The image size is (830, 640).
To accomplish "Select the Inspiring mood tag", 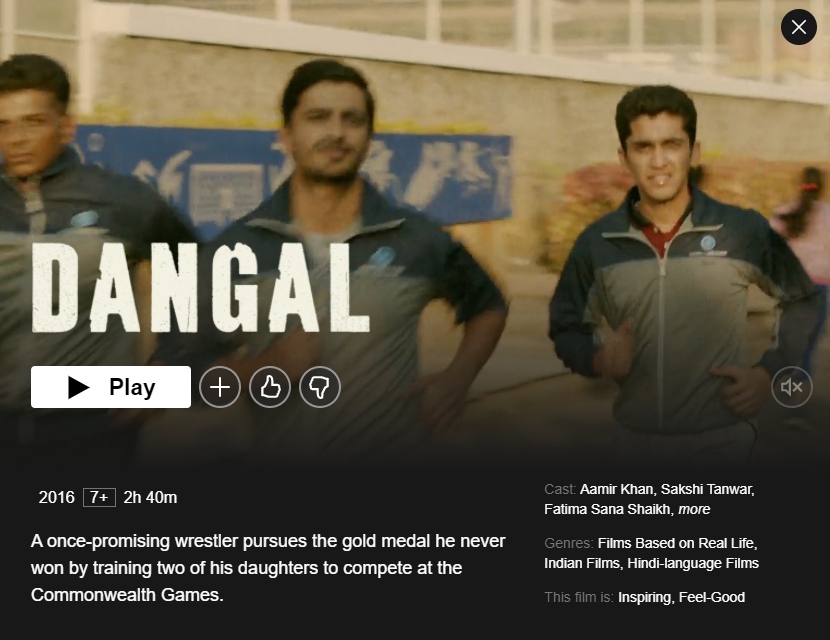I will pos(644,597).
